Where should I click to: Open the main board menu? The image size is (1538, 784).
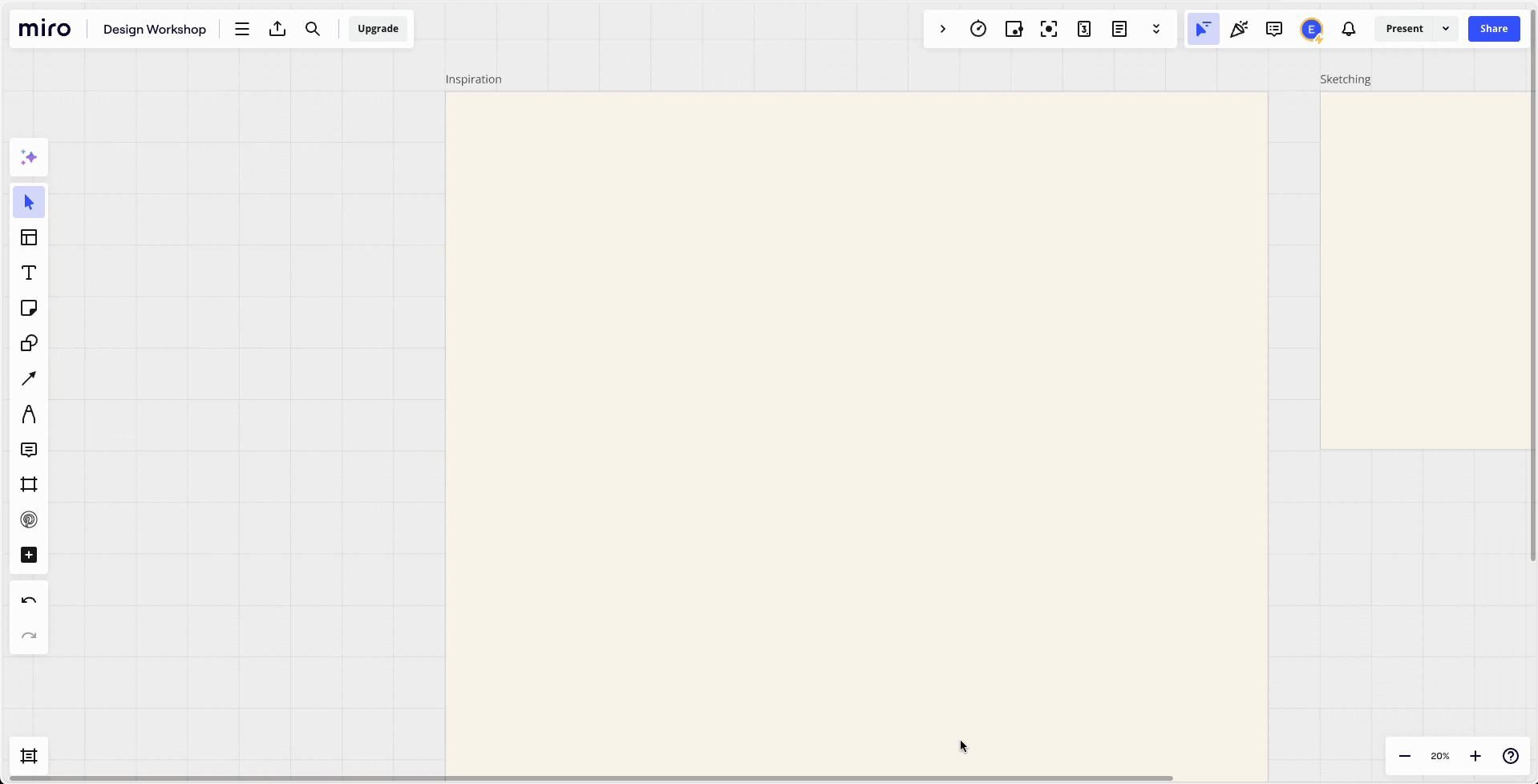pos(241,28)
